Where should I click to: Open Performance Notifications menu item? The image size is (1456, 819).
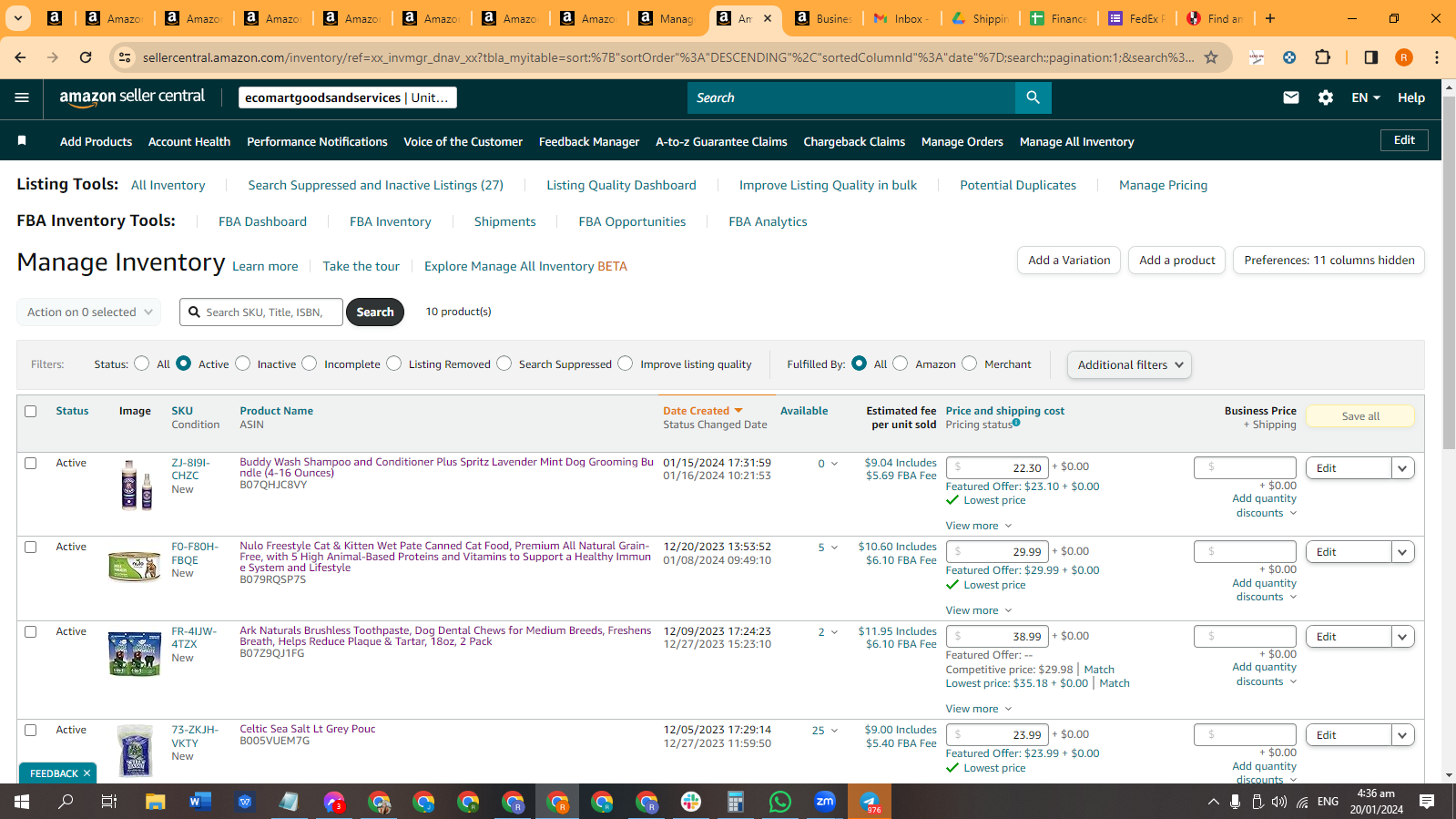[317, 141]
